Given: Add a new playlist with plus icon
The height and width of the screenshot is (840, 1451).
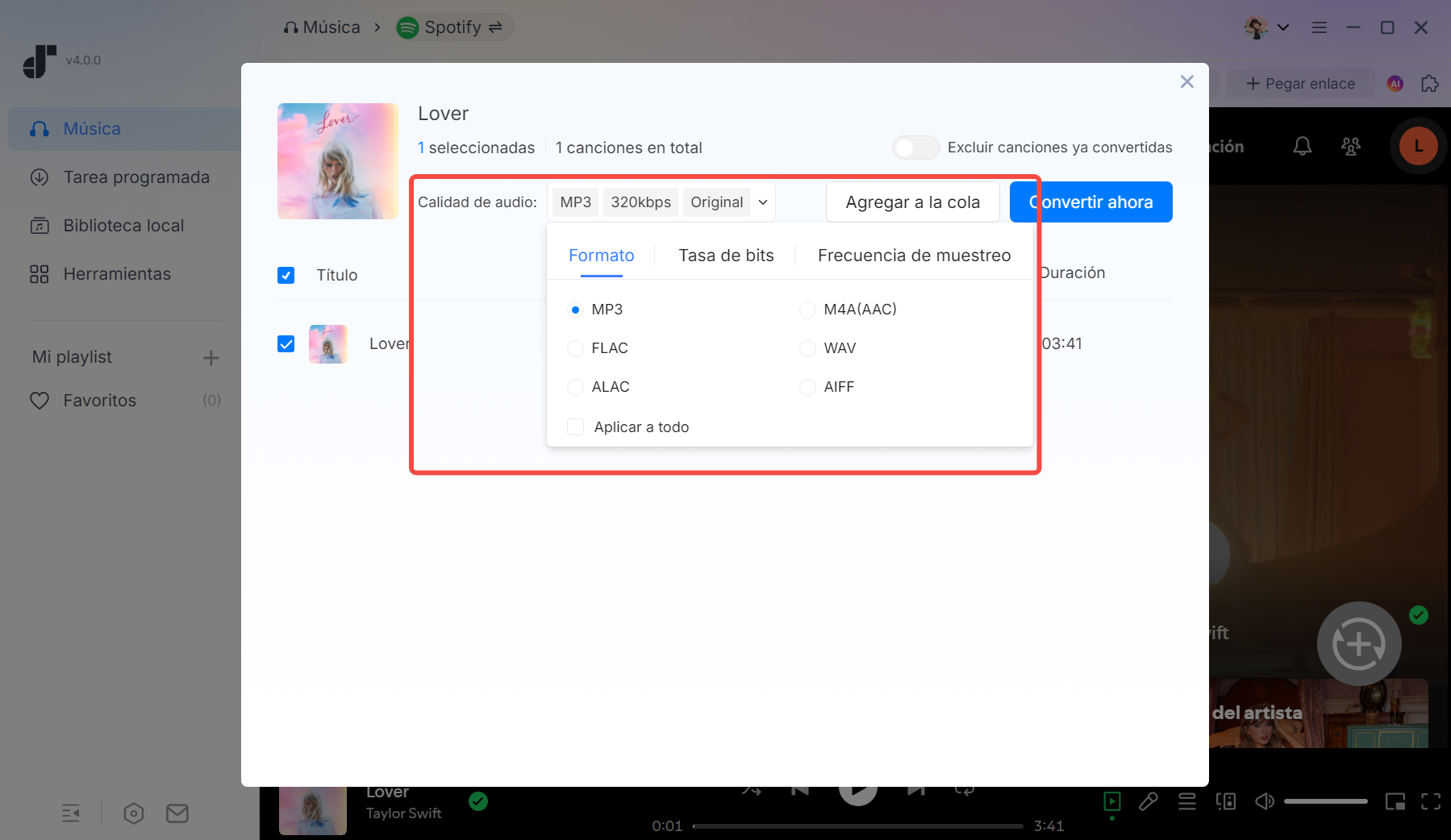Looking at the screenshot, I should (211, 358).
